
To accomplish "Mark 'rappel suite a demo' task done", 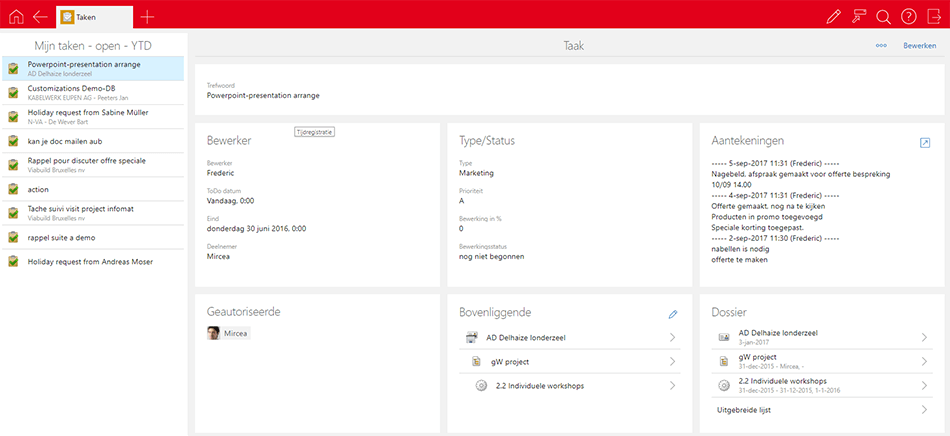I will pos(13,237).
